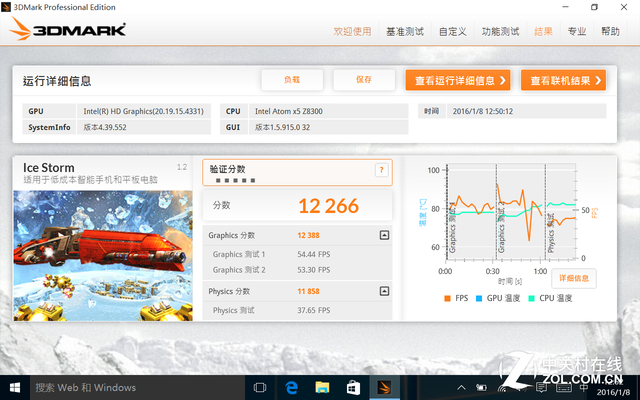Click the 53.30 FPS value

click(313, 270)
